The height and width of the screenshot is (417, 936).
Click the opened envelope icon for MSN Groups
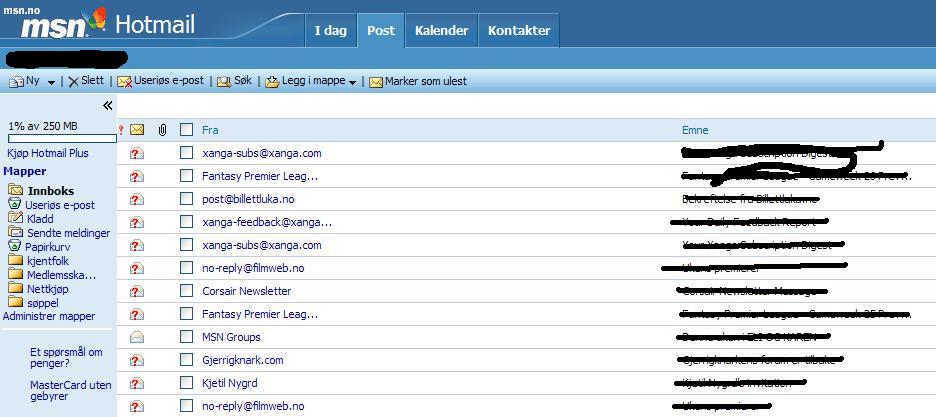(137, 337)
